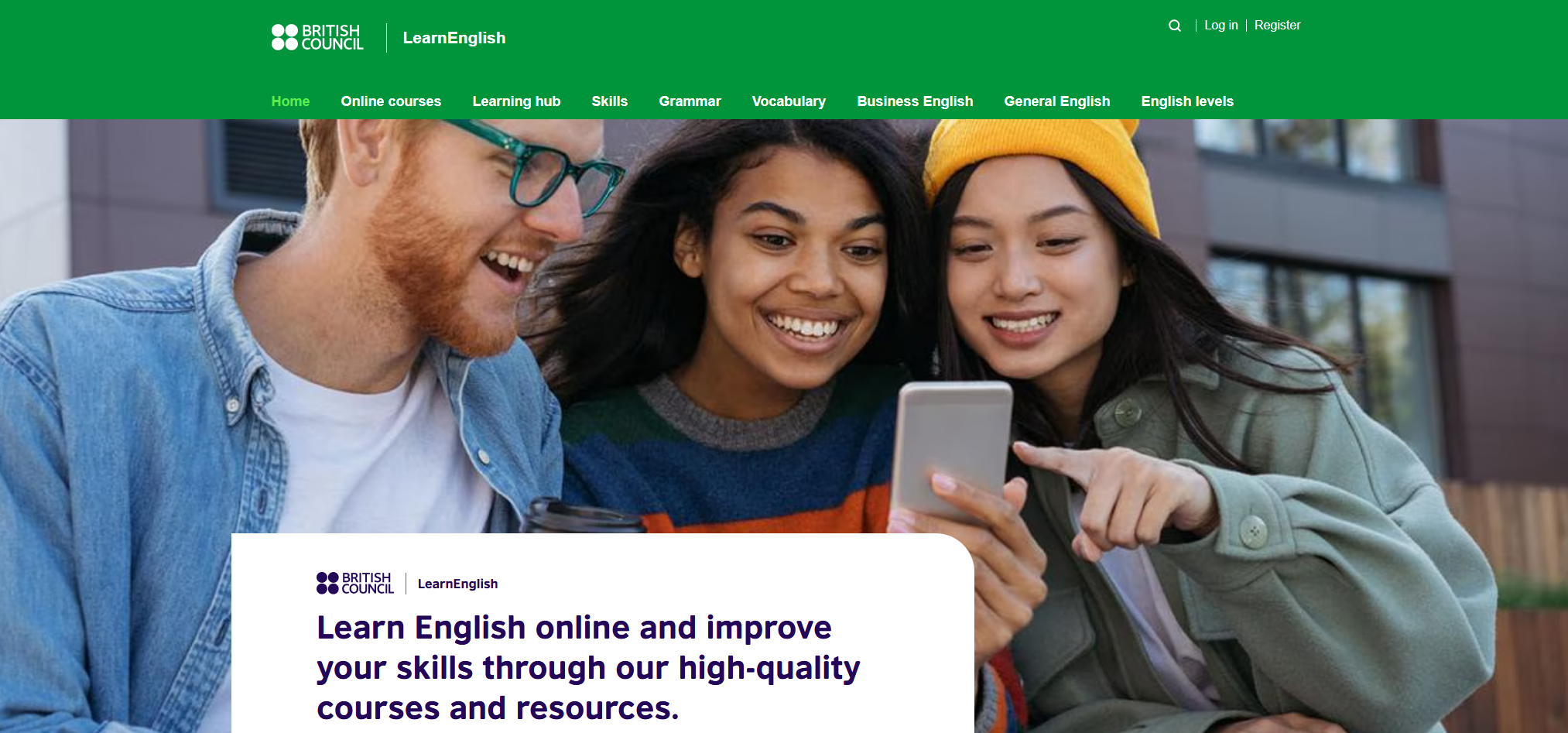Image resolution: width=1568 pixels, height=733 pixels.
Task: Click the LearnEnglish header title
Action: click(x=454, y=38)
